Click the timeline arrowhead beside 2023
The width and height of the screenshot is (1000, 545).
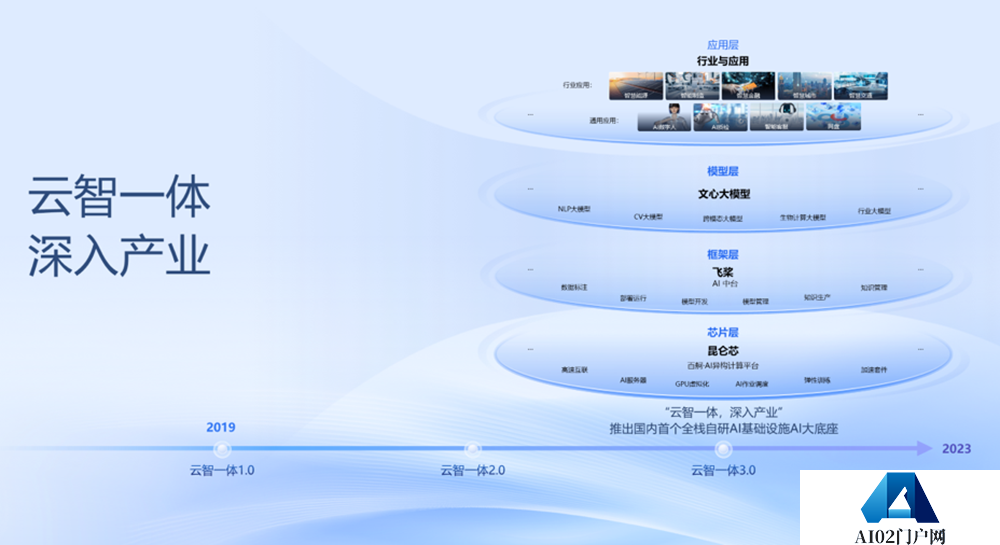coord(924,448)
